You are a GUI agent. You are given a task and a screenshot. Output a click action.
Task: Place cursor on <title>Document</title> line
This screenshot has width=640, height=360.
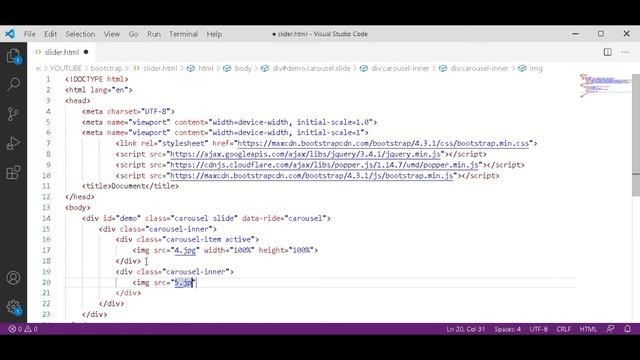[x=130, y=186]
